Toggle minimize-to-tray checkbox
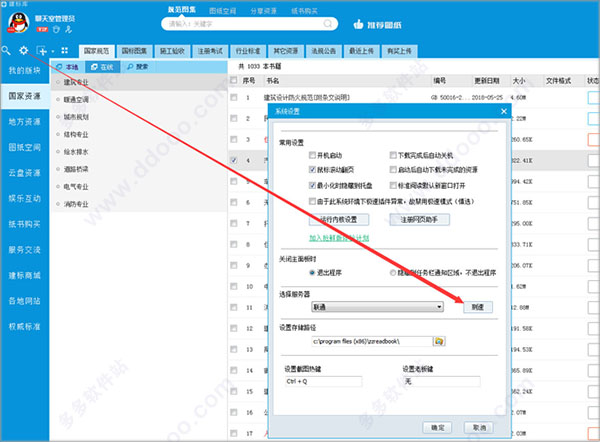Viewport: 600px width, 442px height. pyautogui.click(x=312, y=185)
